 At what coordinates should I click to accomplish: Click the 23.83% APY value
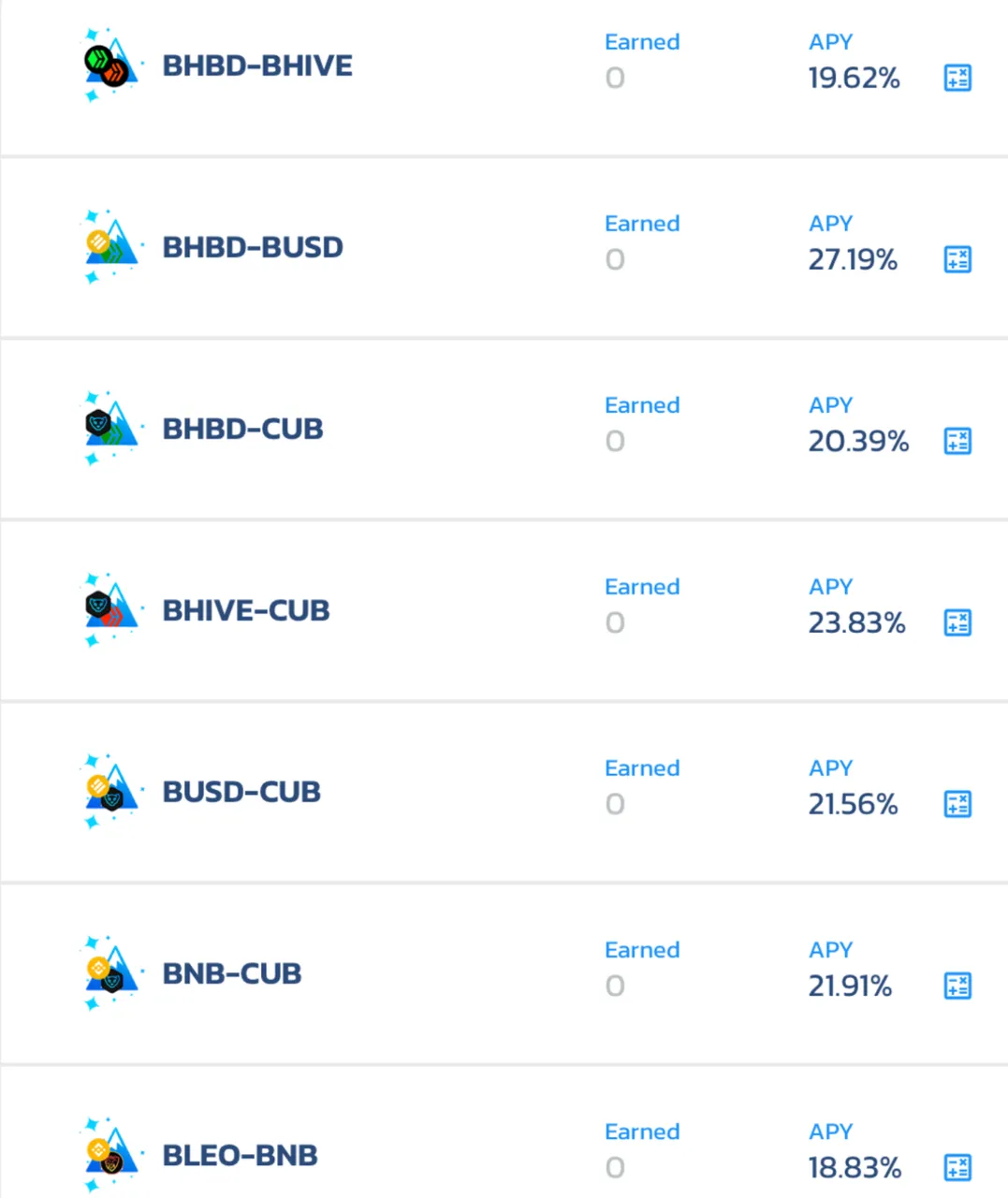(x=856, y=622)
